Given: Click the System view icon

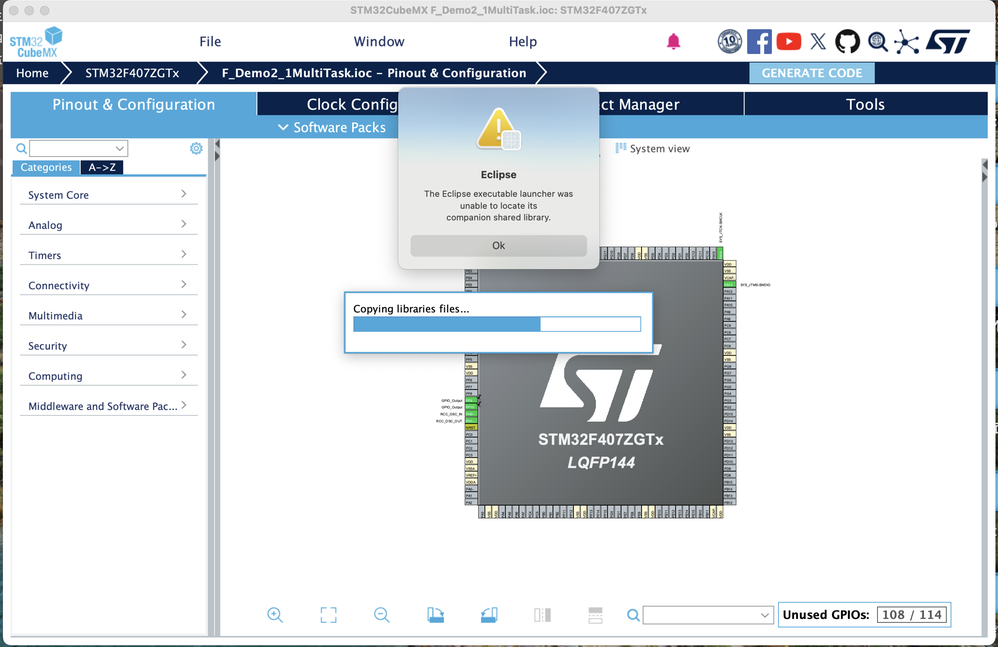Looking at the screenshot, I should [x=621, y=148].
